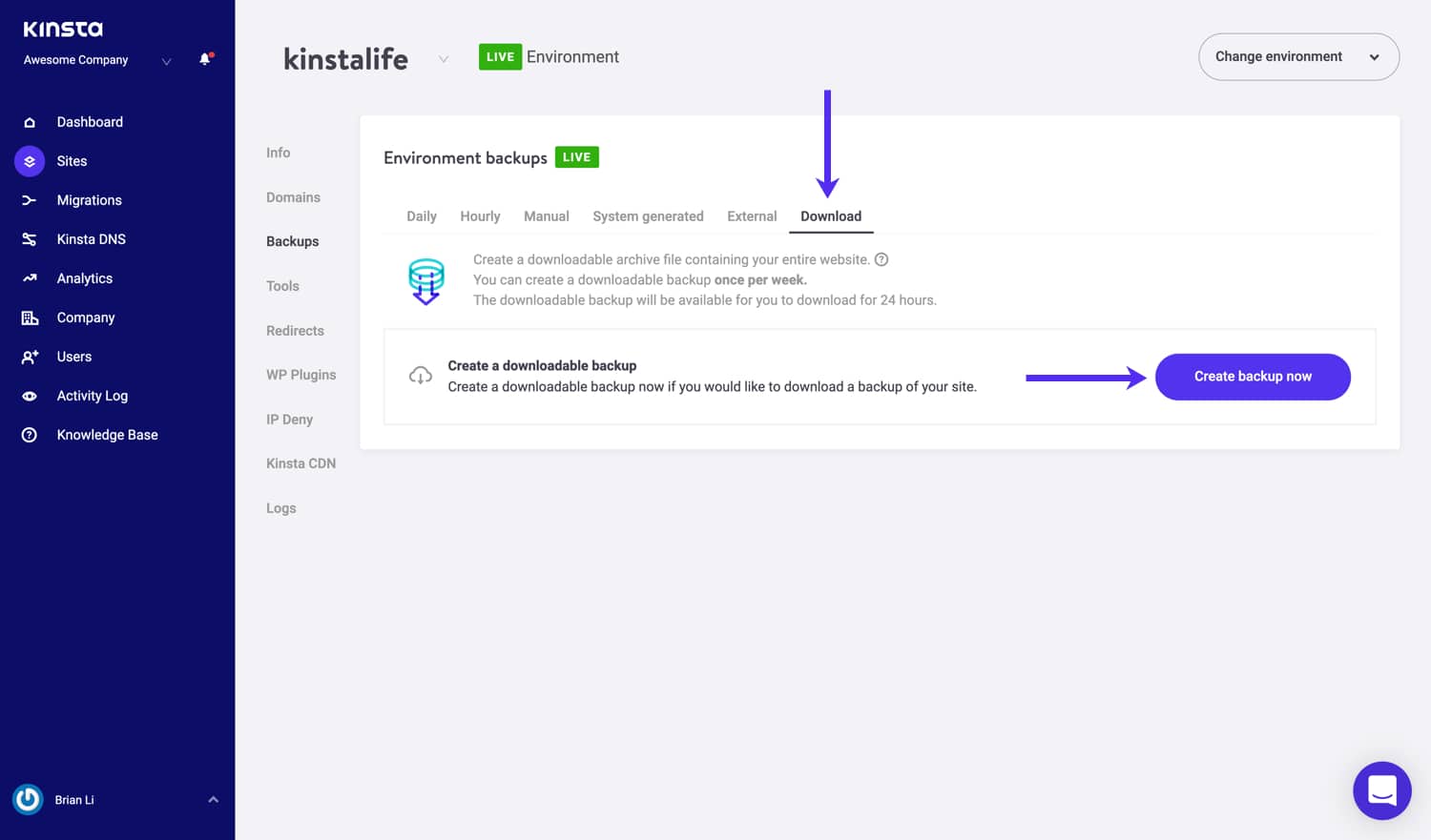Select the System generated backups tab
This screenshot has height=840, width=1431.
648,215
